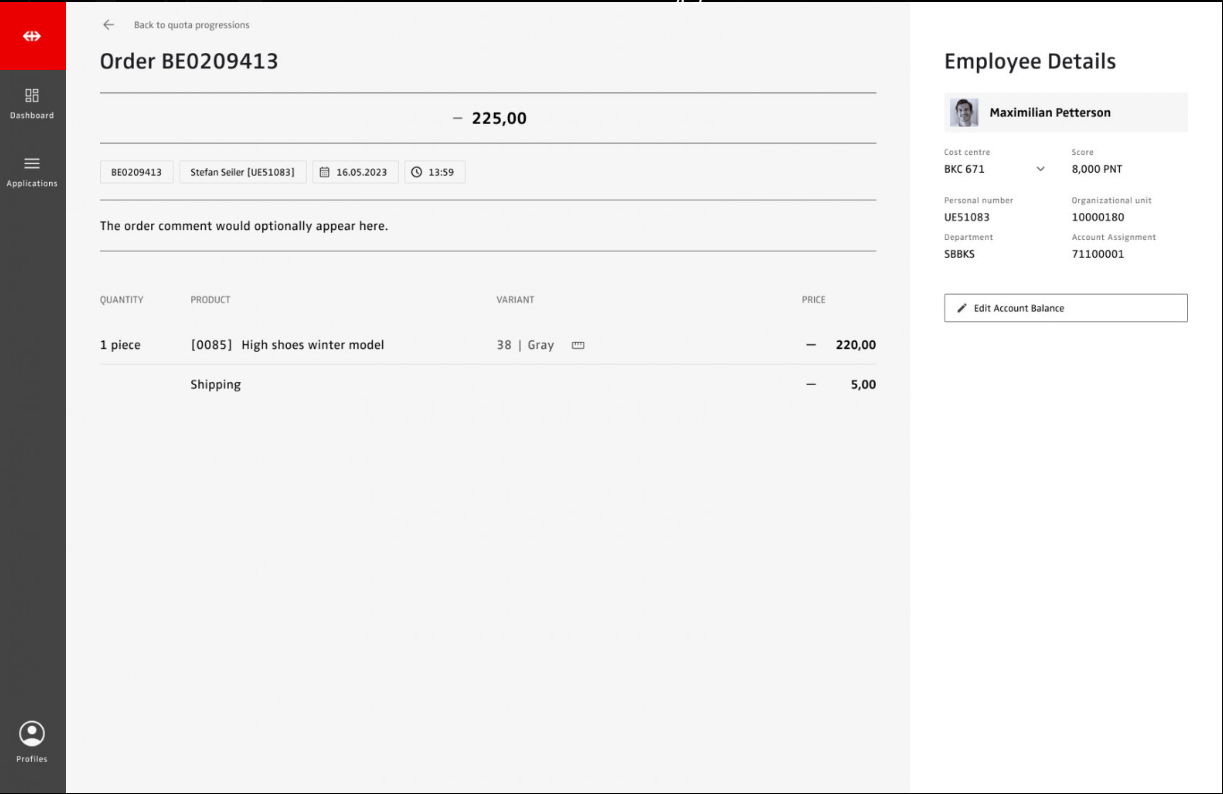Click the pencil icon on Edit Account Balance
Viewport: 1223px width, 794px height.
tap(962, 308)
